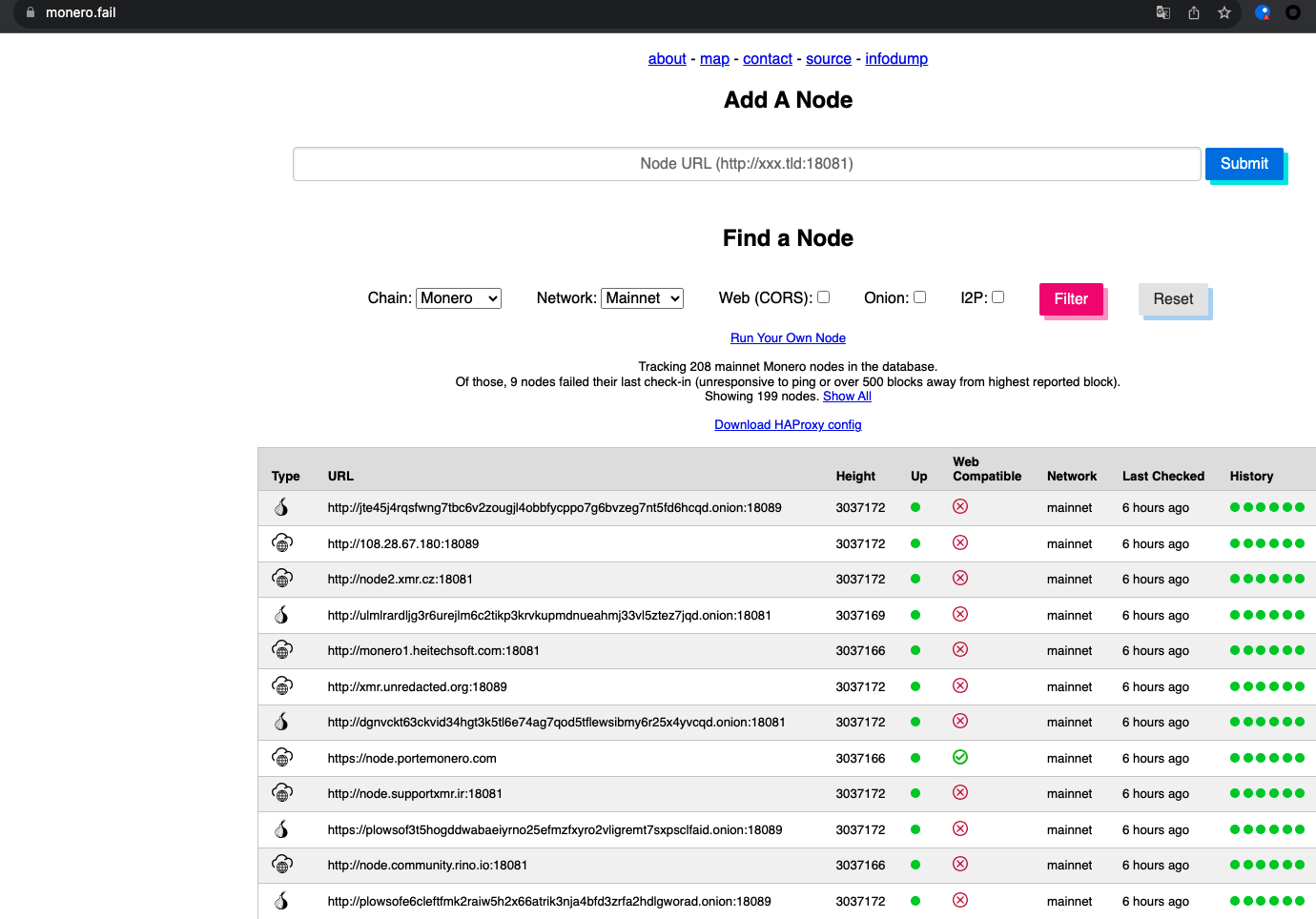The height and width of the screenshot is (919, 1316).
Task: Click the onion type icon for jte45j4rqsfwng node
Action: point(282,507)
